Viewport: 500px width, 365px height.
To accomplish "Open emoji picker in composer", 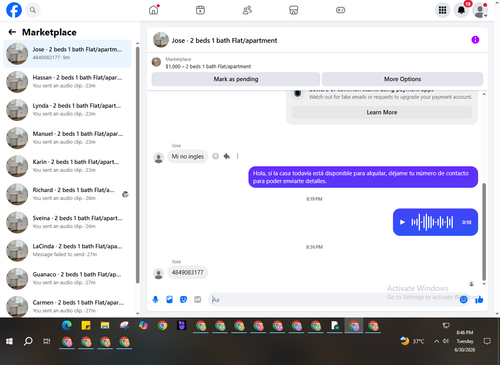I will point(463,299).
